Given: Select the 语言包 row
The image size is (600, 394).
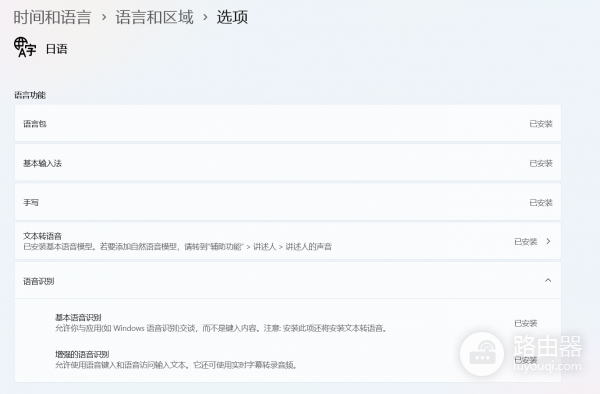Looking at the screenshot, I should tap(288, 123).
